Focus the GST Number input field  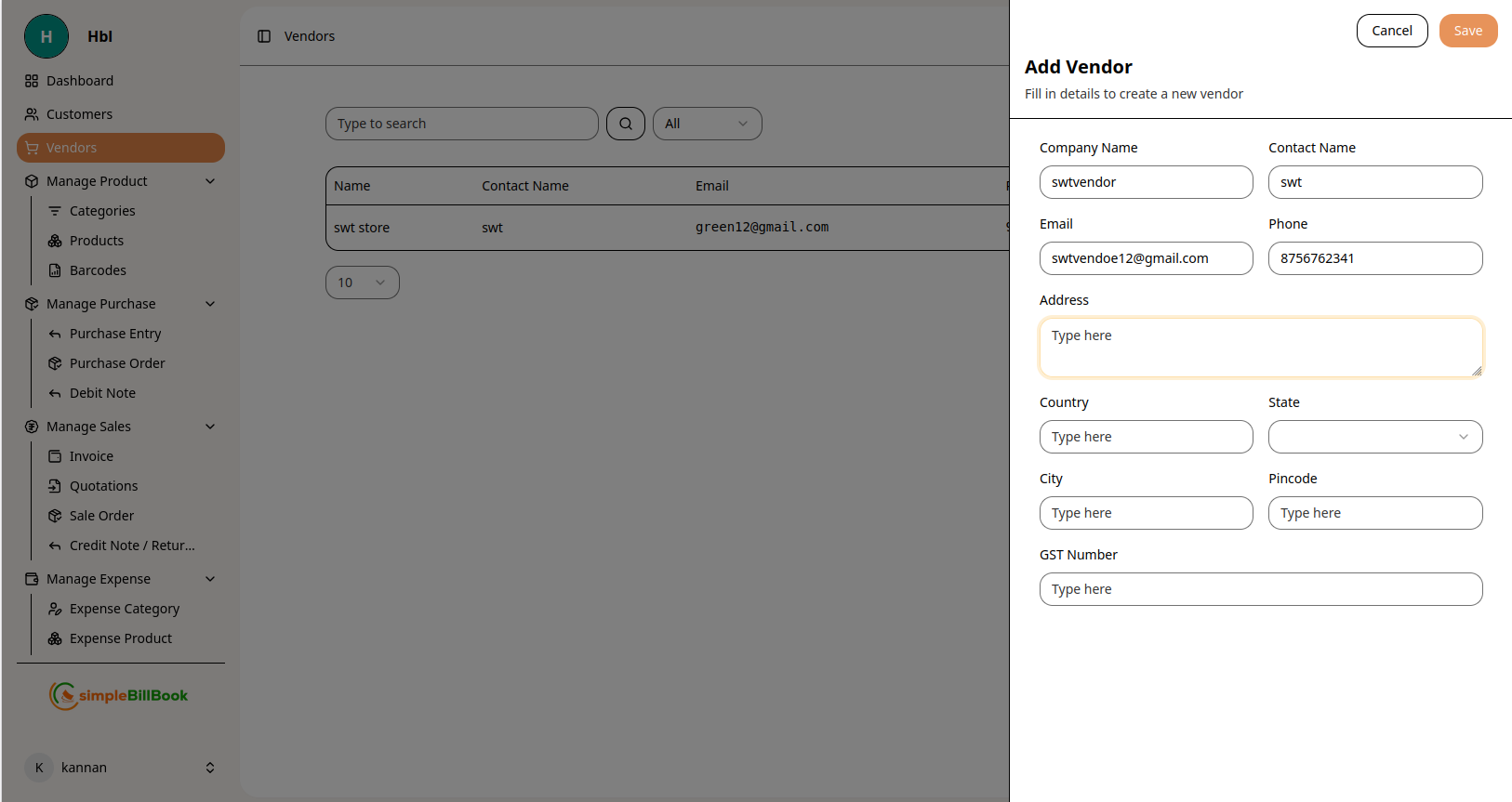(1260, 589)
